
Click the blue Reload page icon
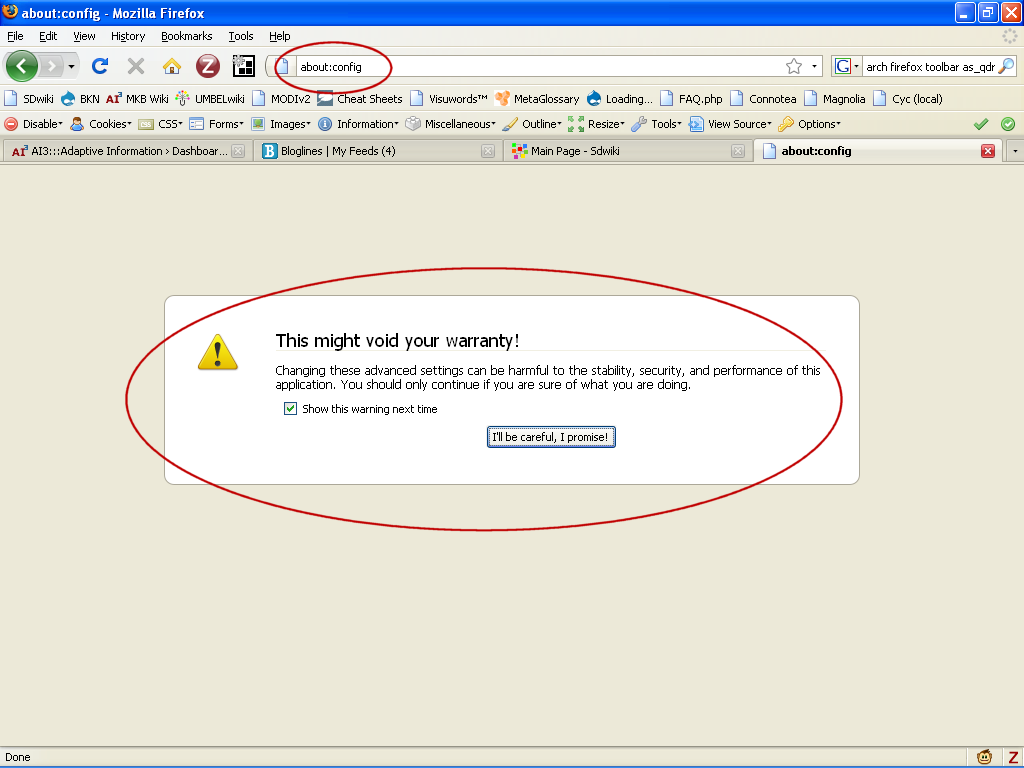(x=100, y=67)
